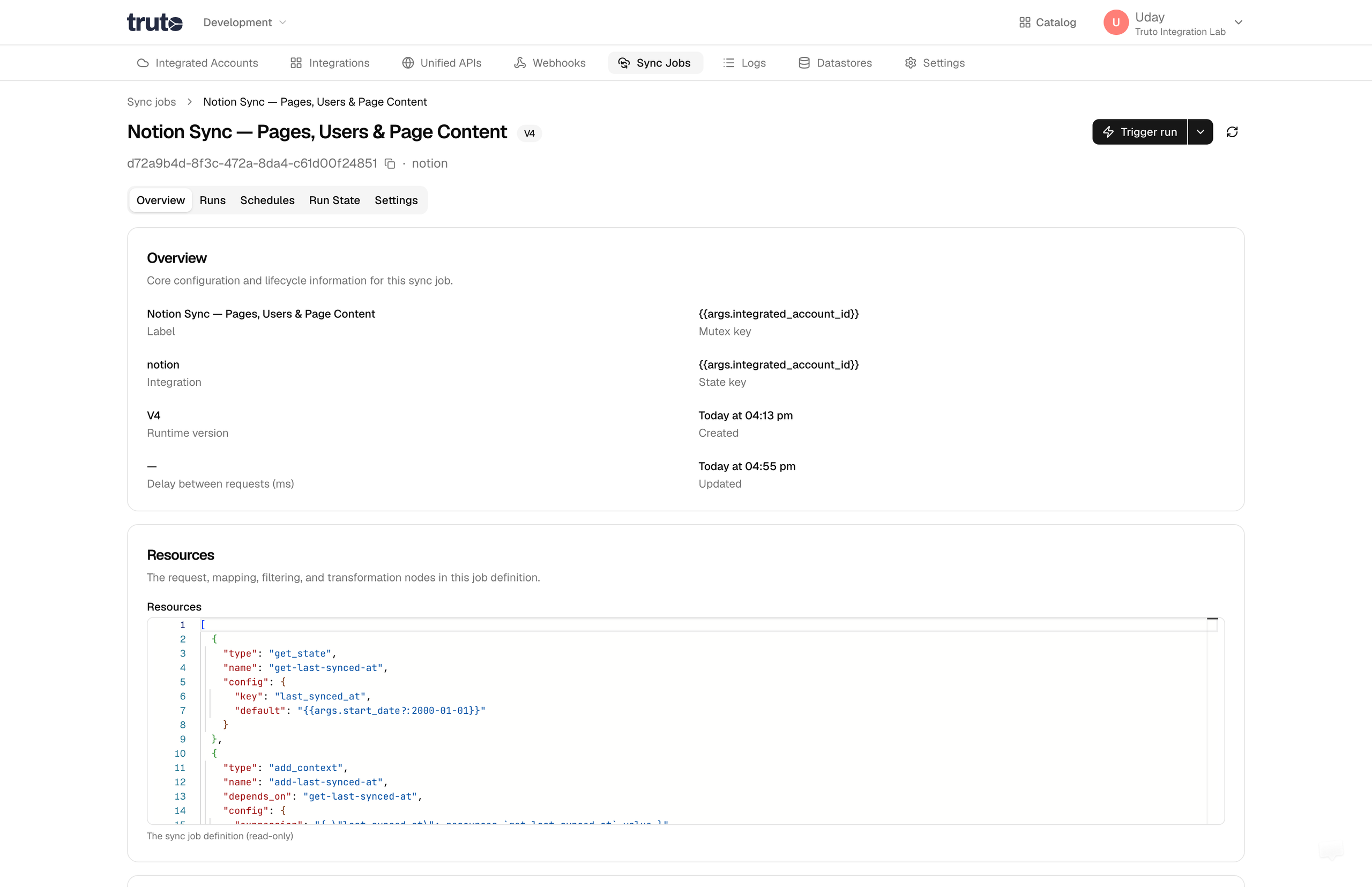Viewport: 1372px width, 887px height.
Task: Click the Mutex key value
Action: tap(778, 314)
